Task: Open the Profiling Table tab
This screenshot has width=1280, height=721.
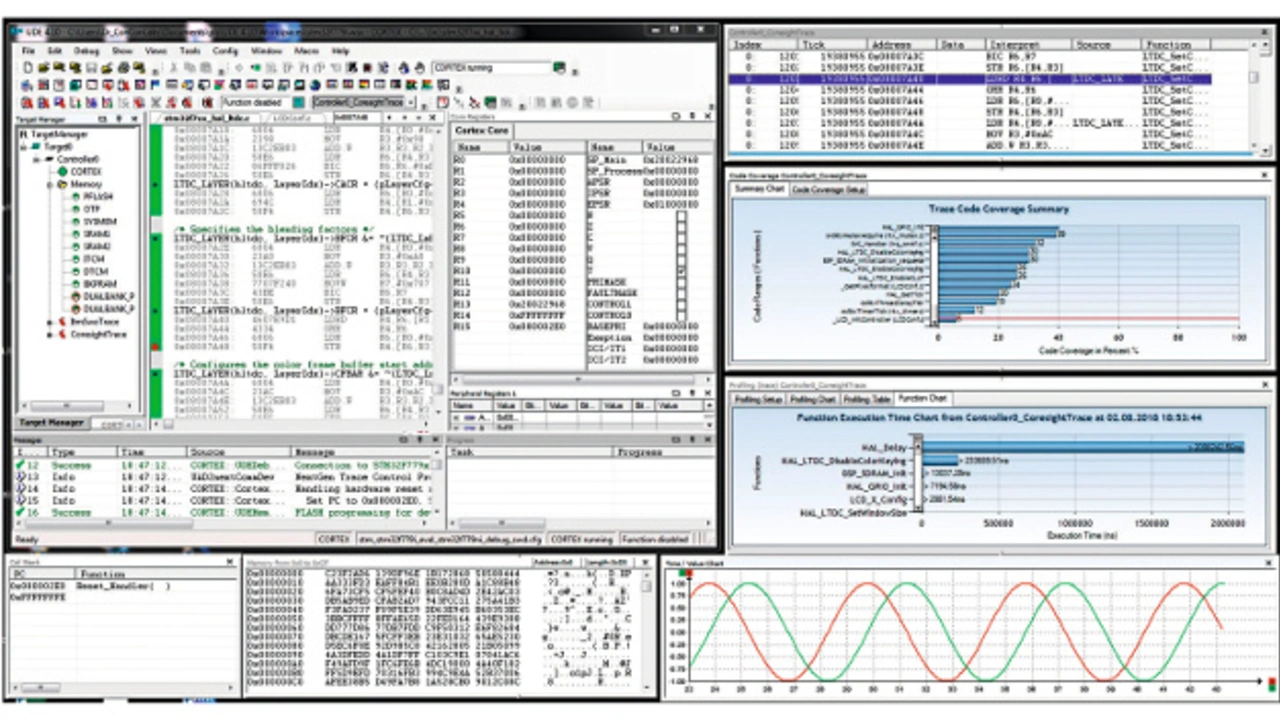Action: pos(867,399)
